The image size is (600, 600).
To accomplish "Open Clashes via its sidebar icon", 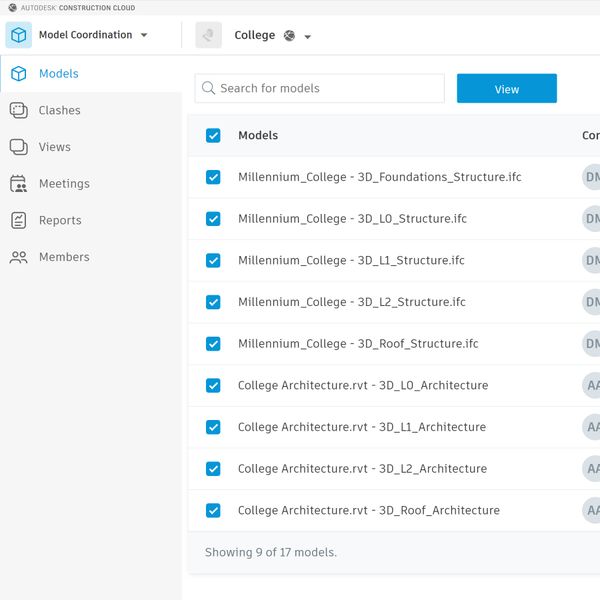I will 18,111.
